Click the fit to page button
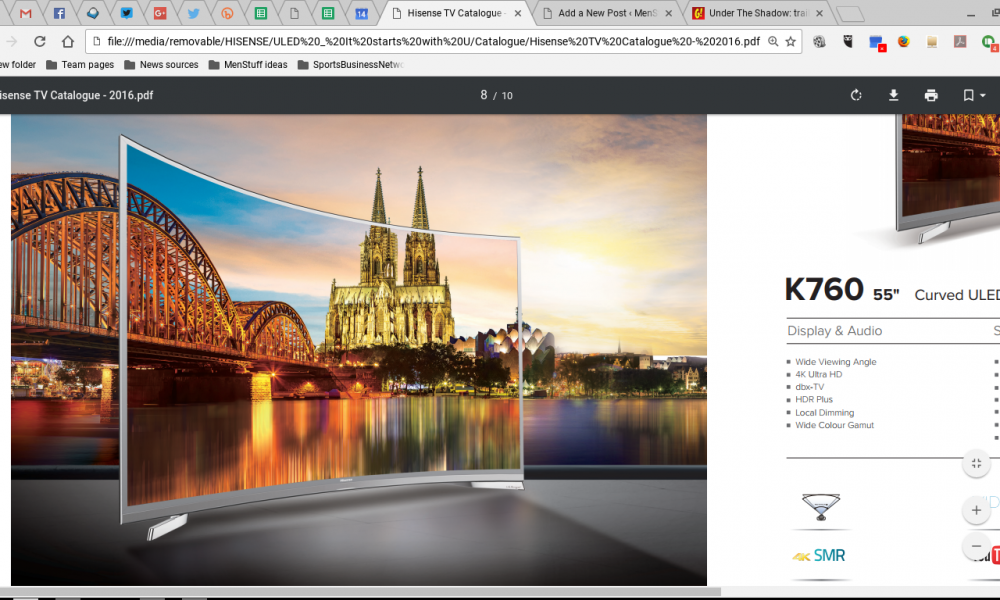 coord(975,463)
